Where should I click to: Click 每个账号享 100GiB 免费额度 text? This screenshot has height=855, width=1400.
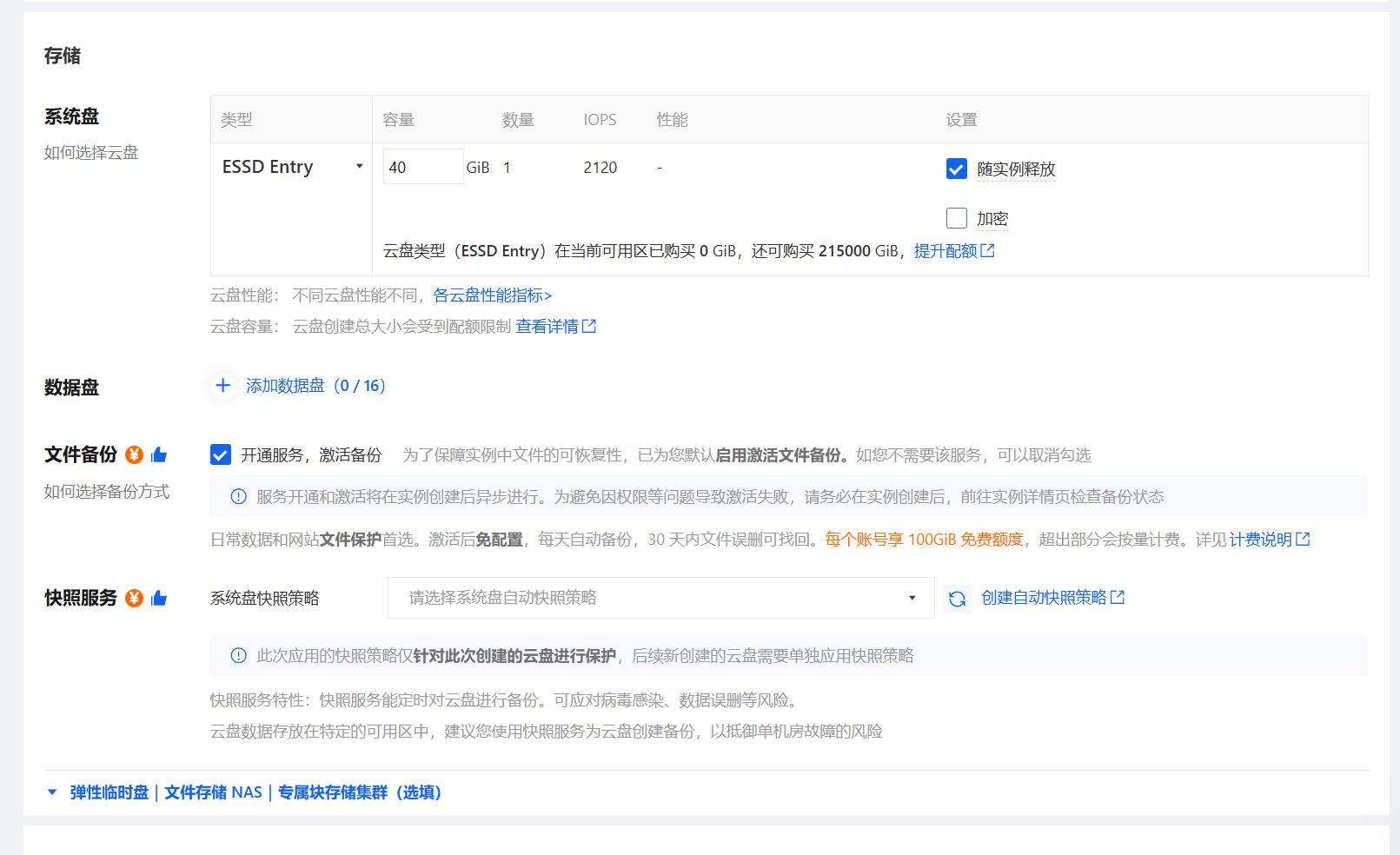(924, 540)
